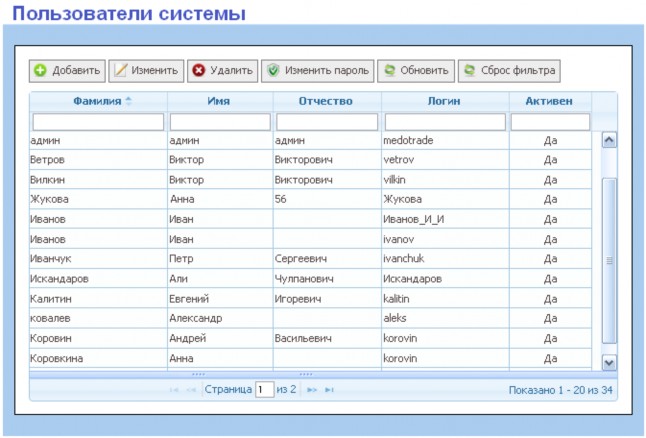Click the shield icon on Изменить пароль

pos(273,70)
